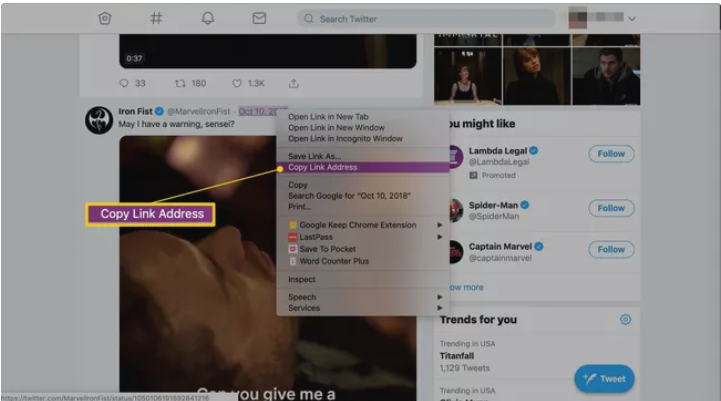Go to Twitter Home icon
Viewport: 721px width, 401px height.
105,18
